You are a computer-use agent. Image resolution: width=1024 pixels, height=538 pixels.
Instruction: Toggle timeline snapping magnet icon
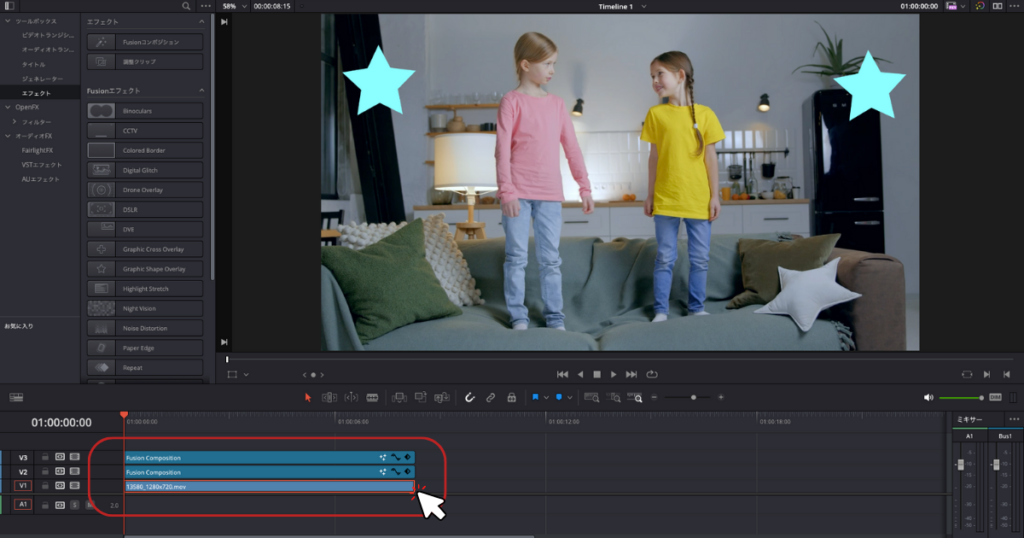coord(471,397)
